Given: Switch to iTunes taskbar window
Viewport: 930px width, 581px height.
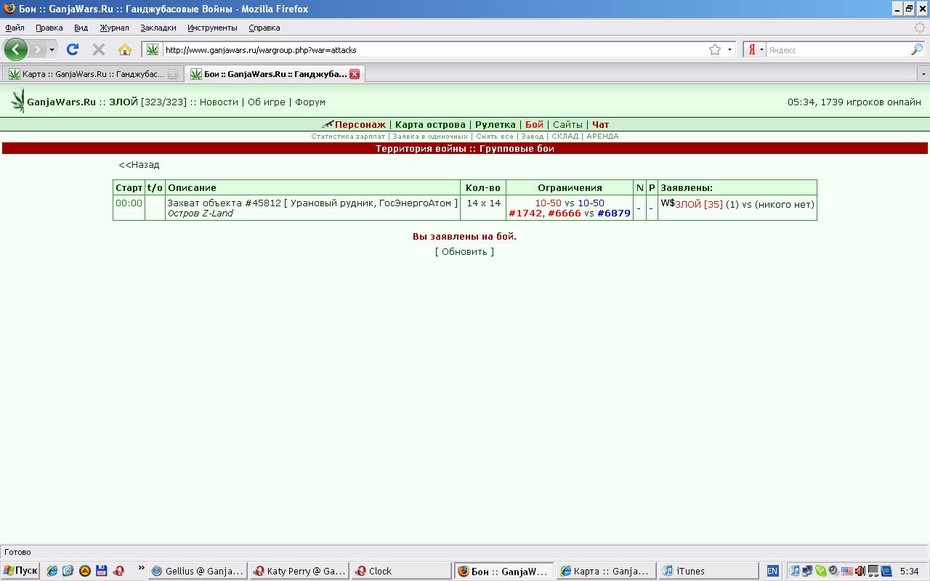Looking at the screenshot, I should pyautogui.click(x=708, y=571).
